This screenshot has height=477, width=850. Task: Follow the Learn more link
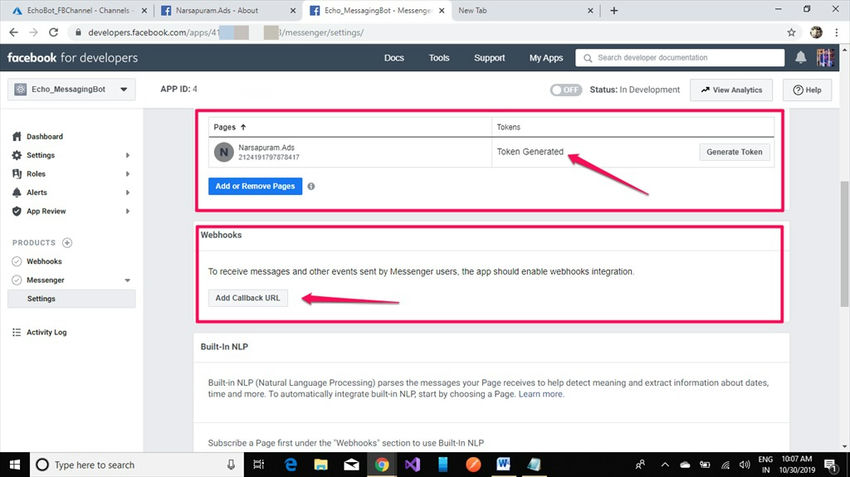[x=540, y=394]
